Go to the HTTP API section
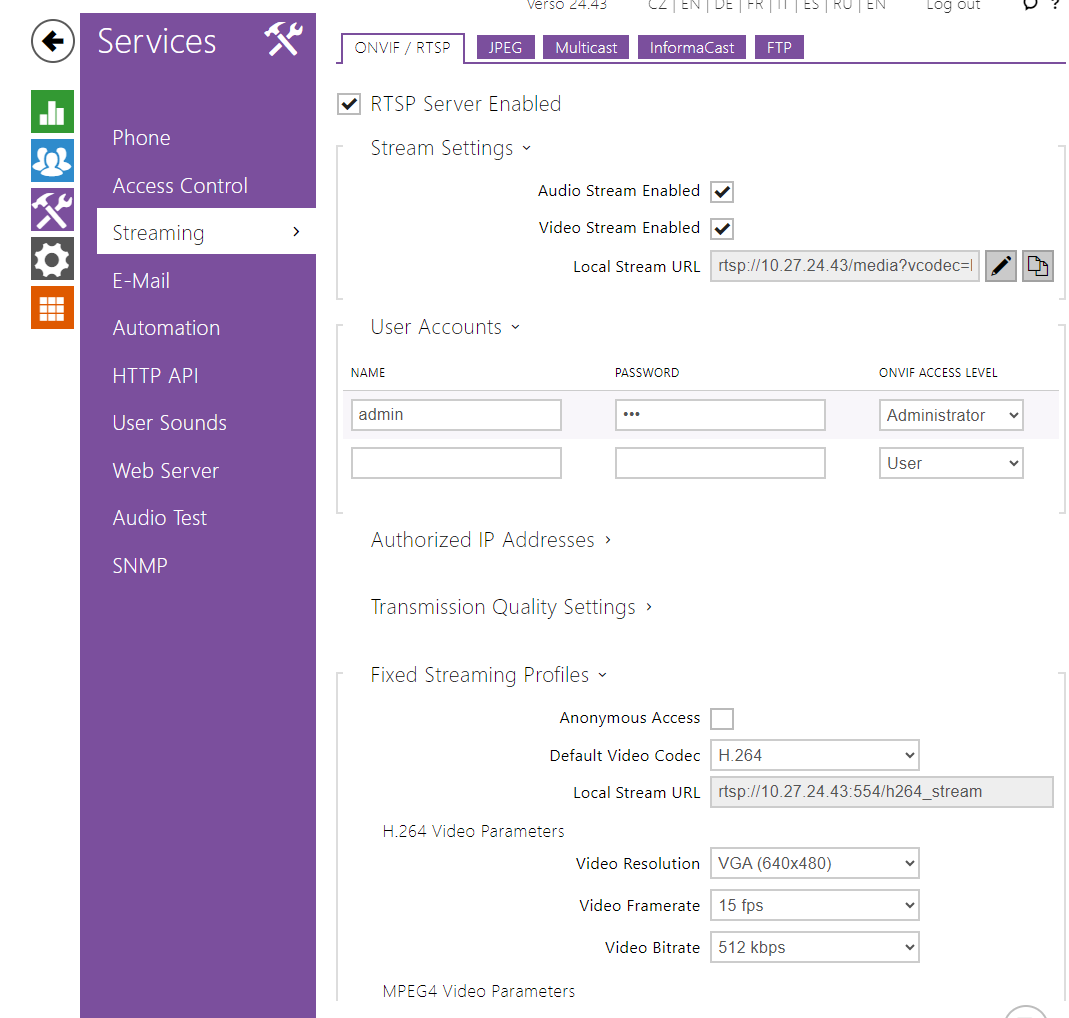 (x=155, y=376)
